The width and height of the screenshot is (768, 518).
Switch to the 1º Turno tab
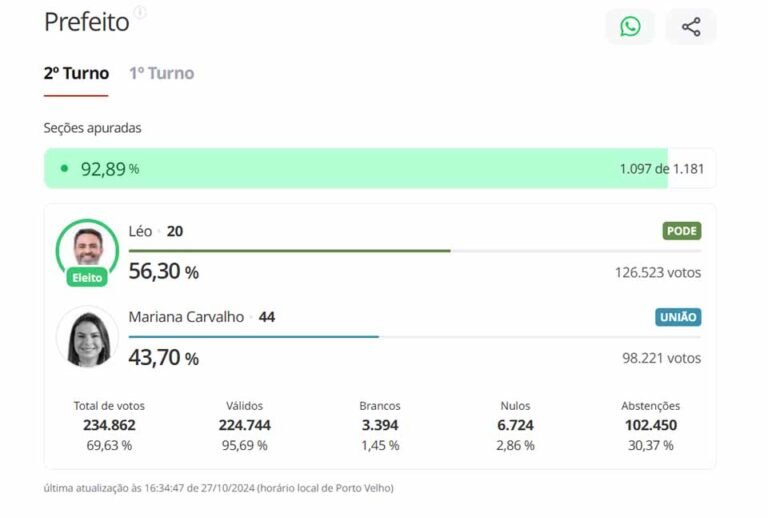pyautogui.click(x=162, y=73)
